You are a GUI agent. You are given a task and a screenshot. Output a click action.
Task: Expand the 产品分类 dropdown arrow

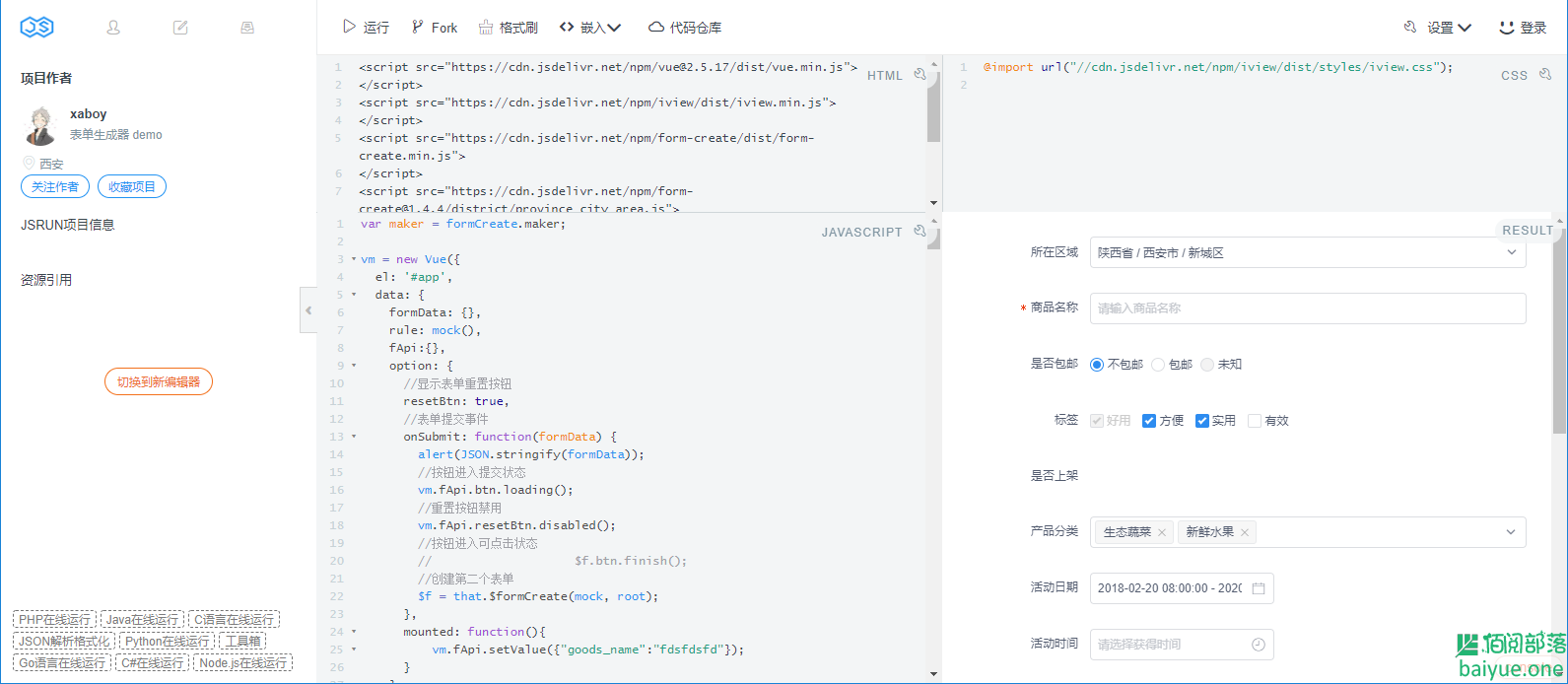tap(1511, 532)
